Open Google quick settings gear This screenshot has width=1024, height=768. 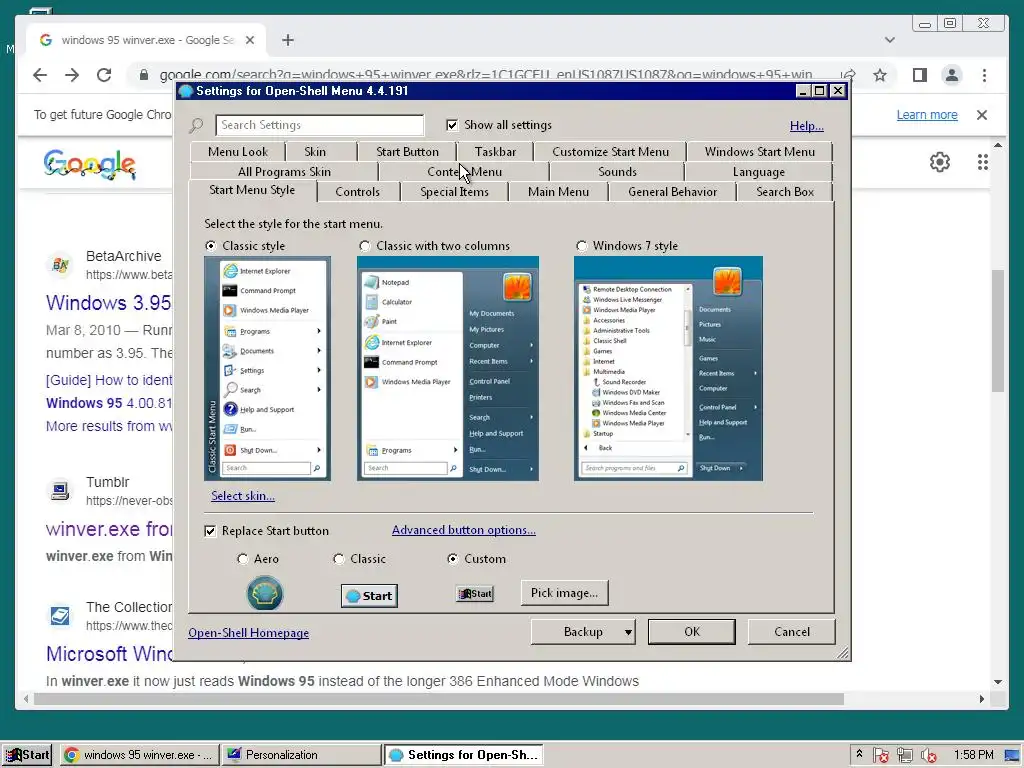[940, 162]
